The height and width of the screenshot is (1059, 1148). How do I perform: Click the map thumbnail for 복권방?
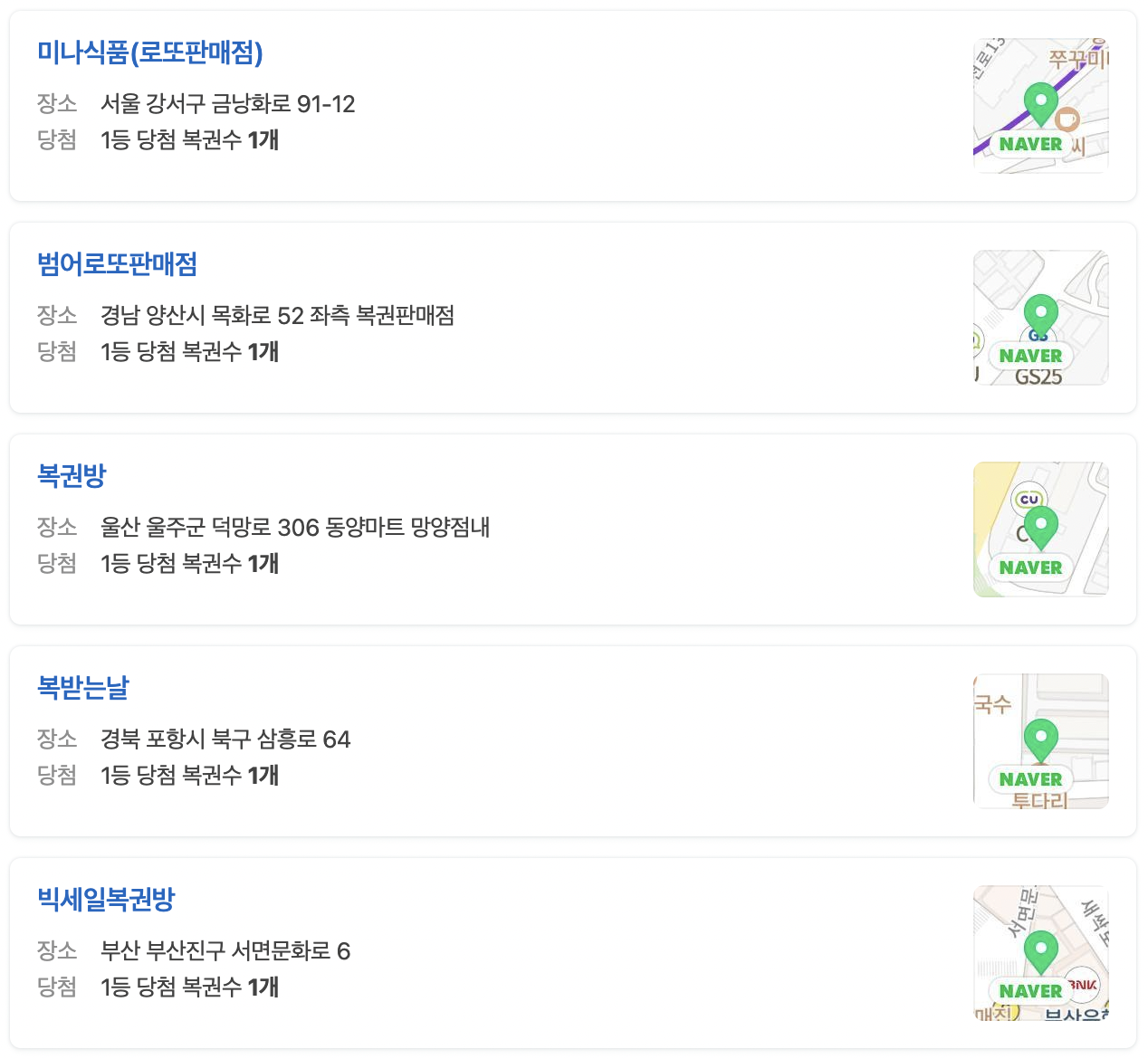pos(1040,529)
